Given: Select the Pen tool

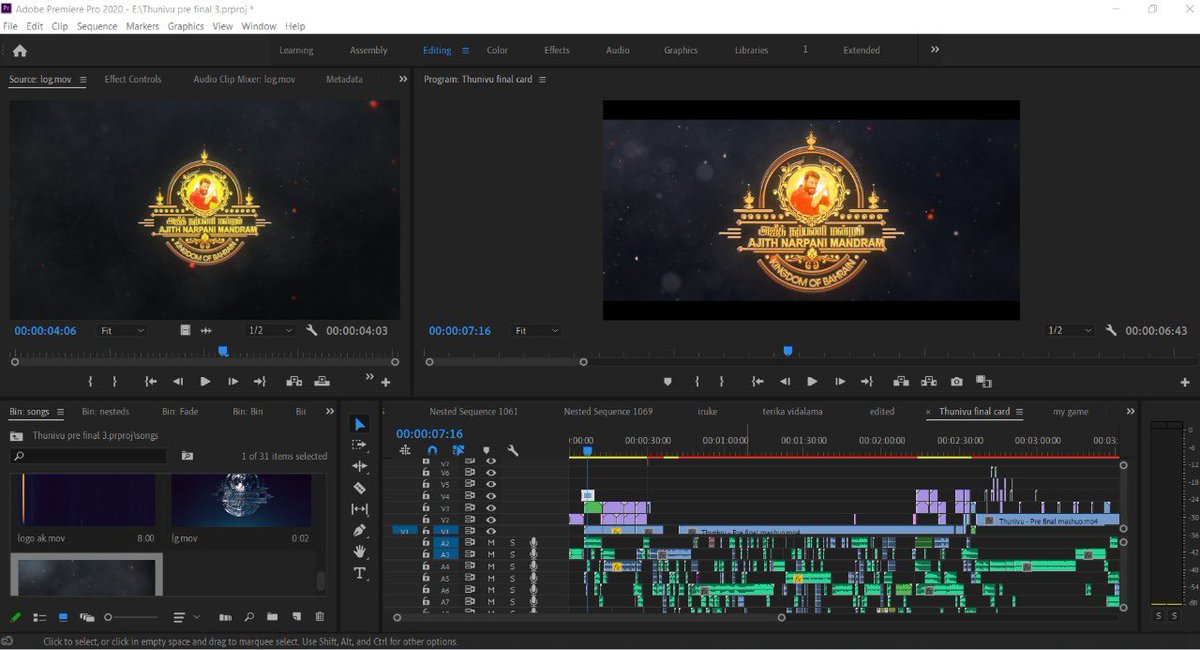Looking at the screenshot, I should click(x=360, y=530).
